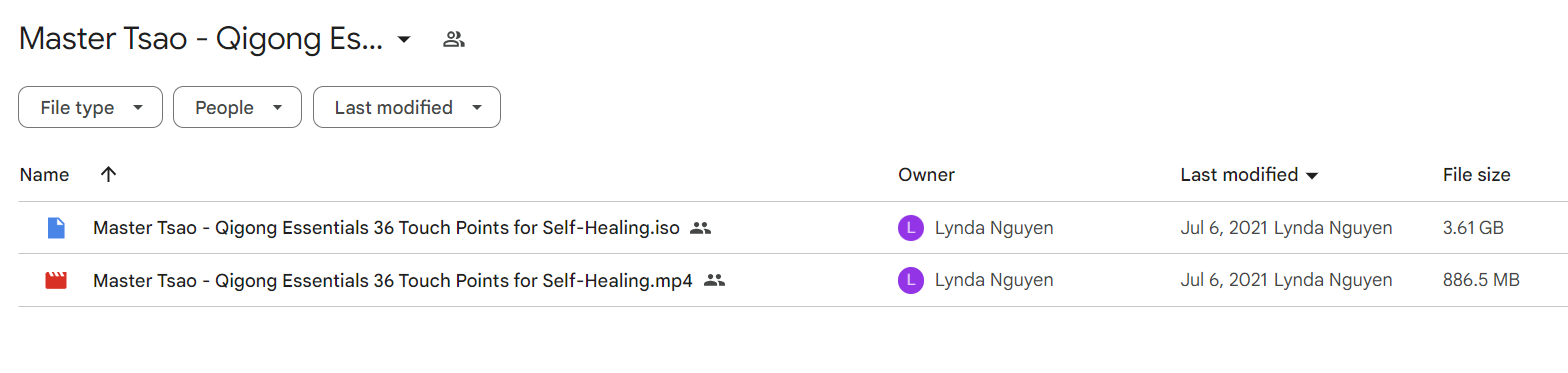
Task: Expand the folder title dropdown arrow
Action: coord(404,40)
